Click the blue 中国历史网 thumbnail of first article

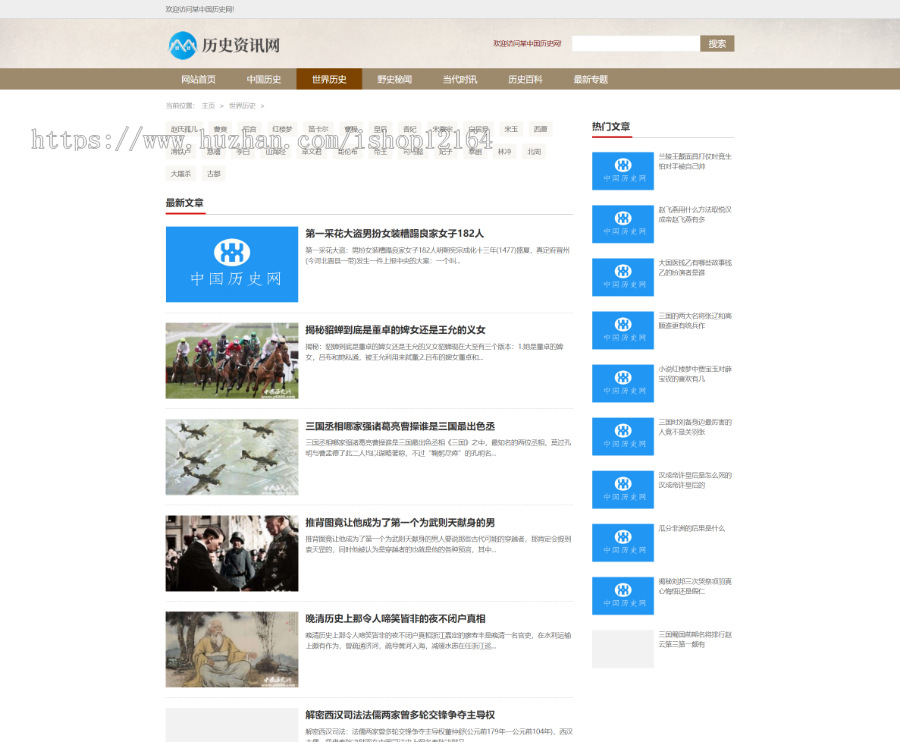coord(231,264)
